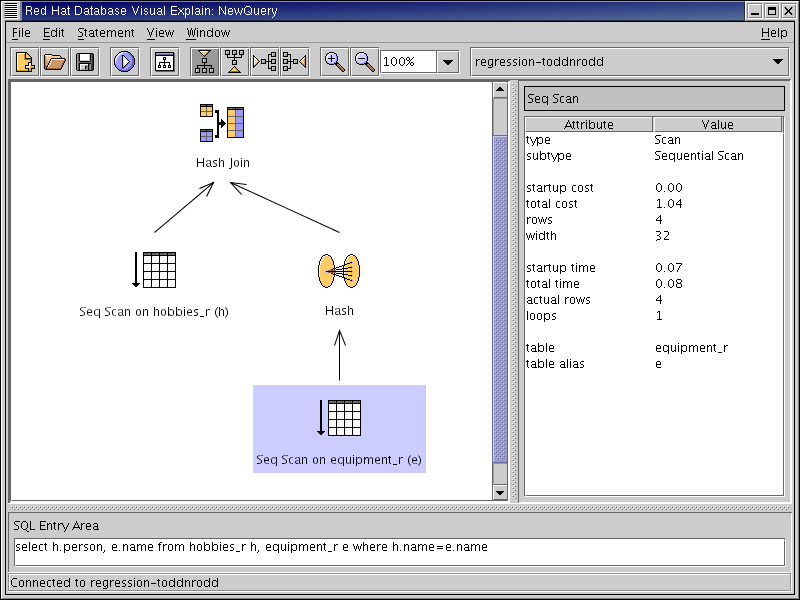
Task: Select the 'startup cost' attribute row
Action: [x=654, y=188]
